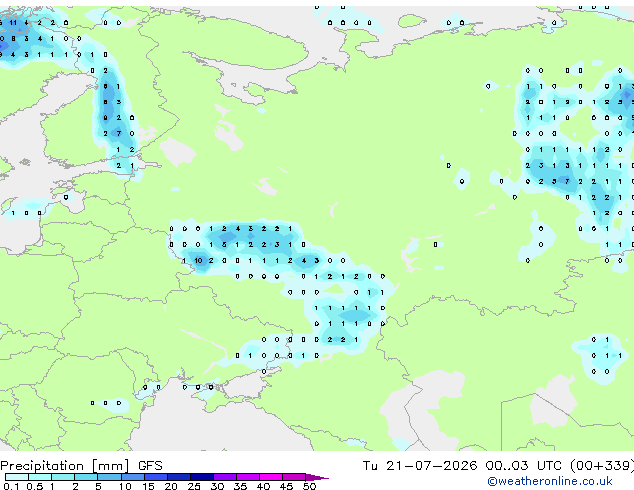Click the "(00+339)" forecast offset text
Viewport: 634px width, 490px height.
tap(602, 466)
